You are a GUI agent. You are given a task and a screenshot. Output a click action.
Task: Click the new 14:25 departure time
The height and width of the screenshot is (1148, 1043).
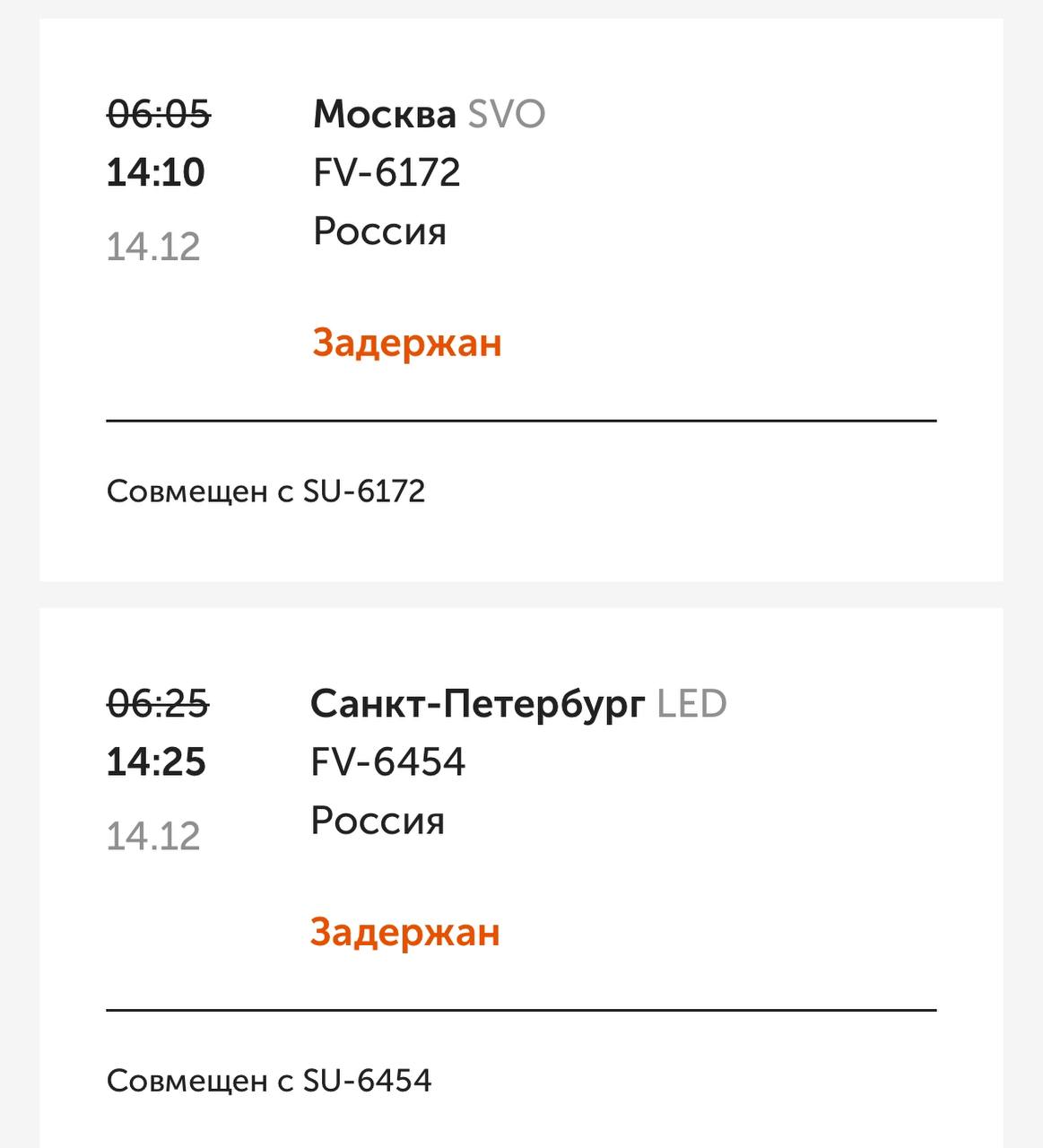156,762
